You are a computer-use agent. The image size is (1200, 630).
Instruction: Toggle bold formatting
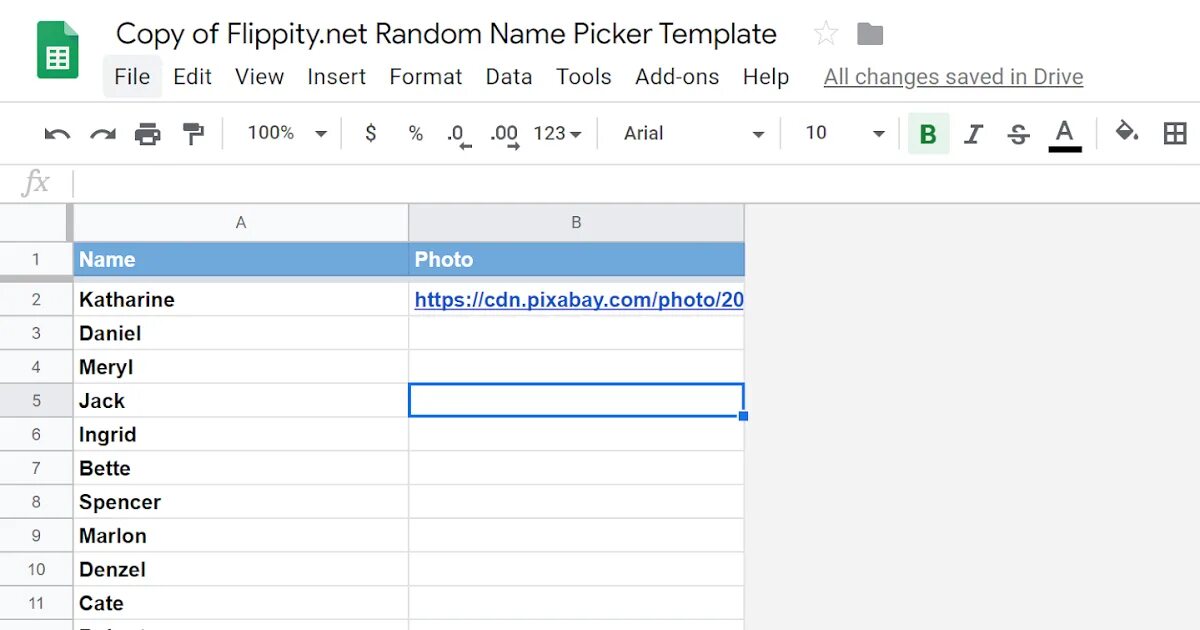click(x=928, y=134)
